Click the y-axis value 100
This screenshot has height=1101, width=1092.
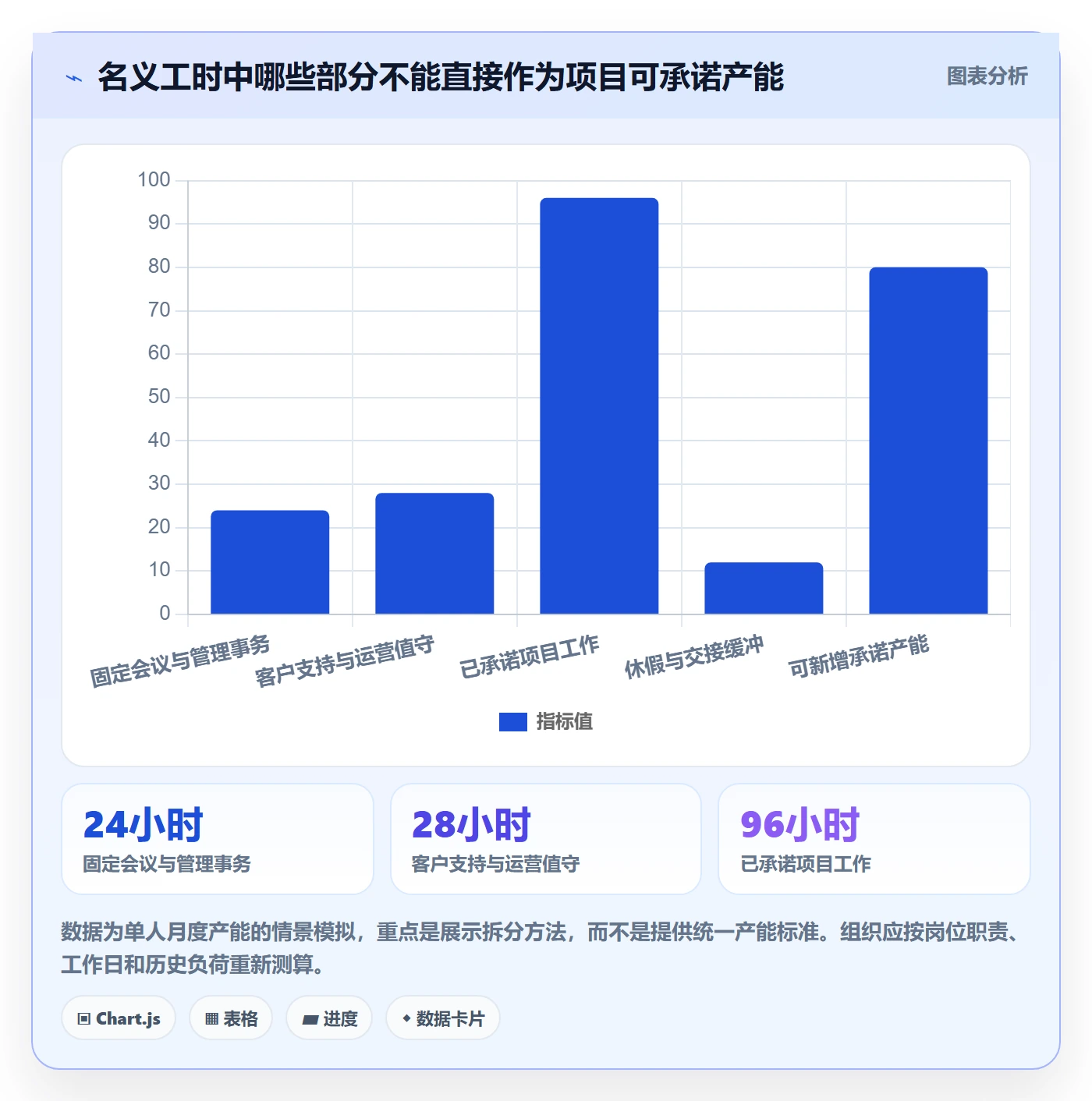pyautogui.click(x=154, y=180)
